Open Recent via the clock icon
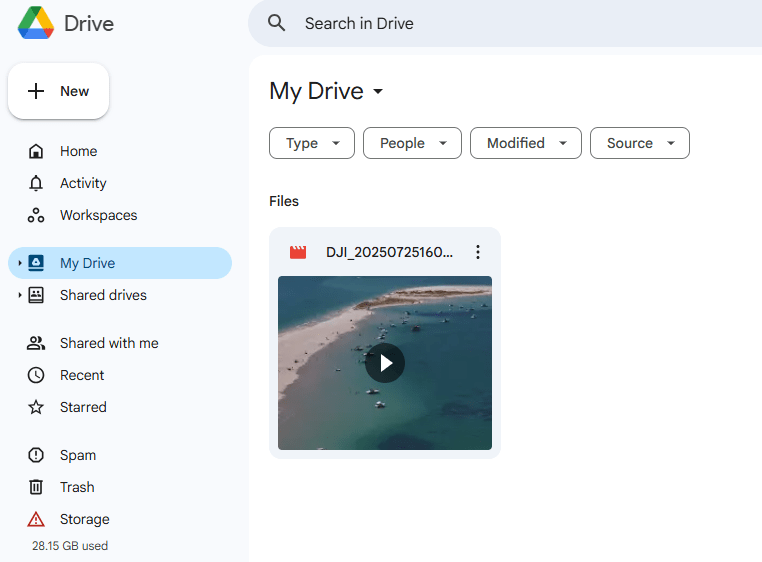Image resolution: width=762 pixels, height=562 pixels. pyautogui.click(x=36, y=375)
